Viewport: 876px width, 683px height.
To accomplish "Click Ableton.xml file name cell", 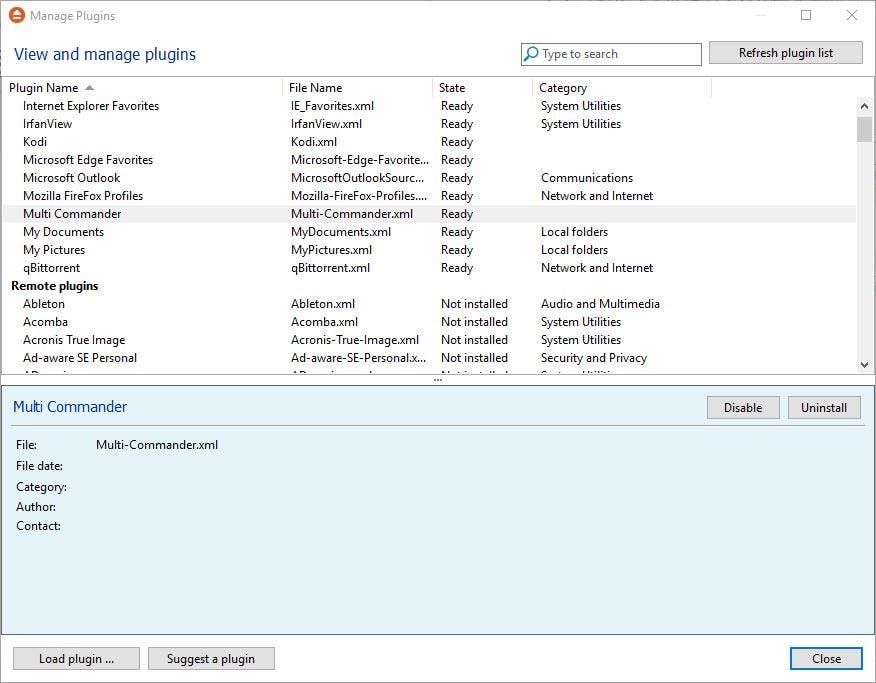I will [x=323, y=304].
